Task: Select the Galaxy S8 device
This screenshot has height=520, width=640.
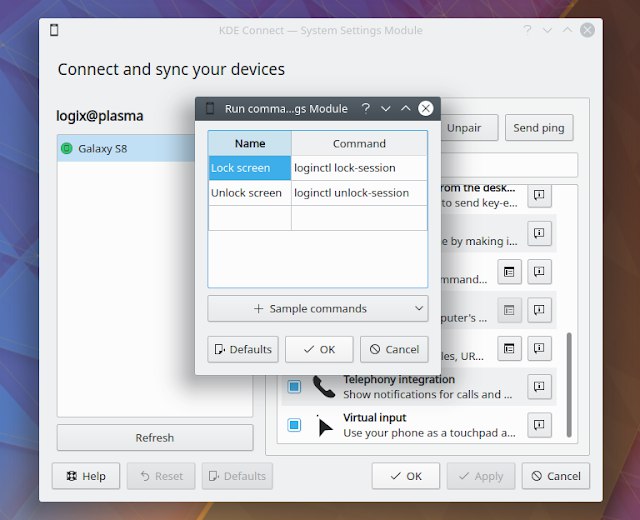Action: 127,148
